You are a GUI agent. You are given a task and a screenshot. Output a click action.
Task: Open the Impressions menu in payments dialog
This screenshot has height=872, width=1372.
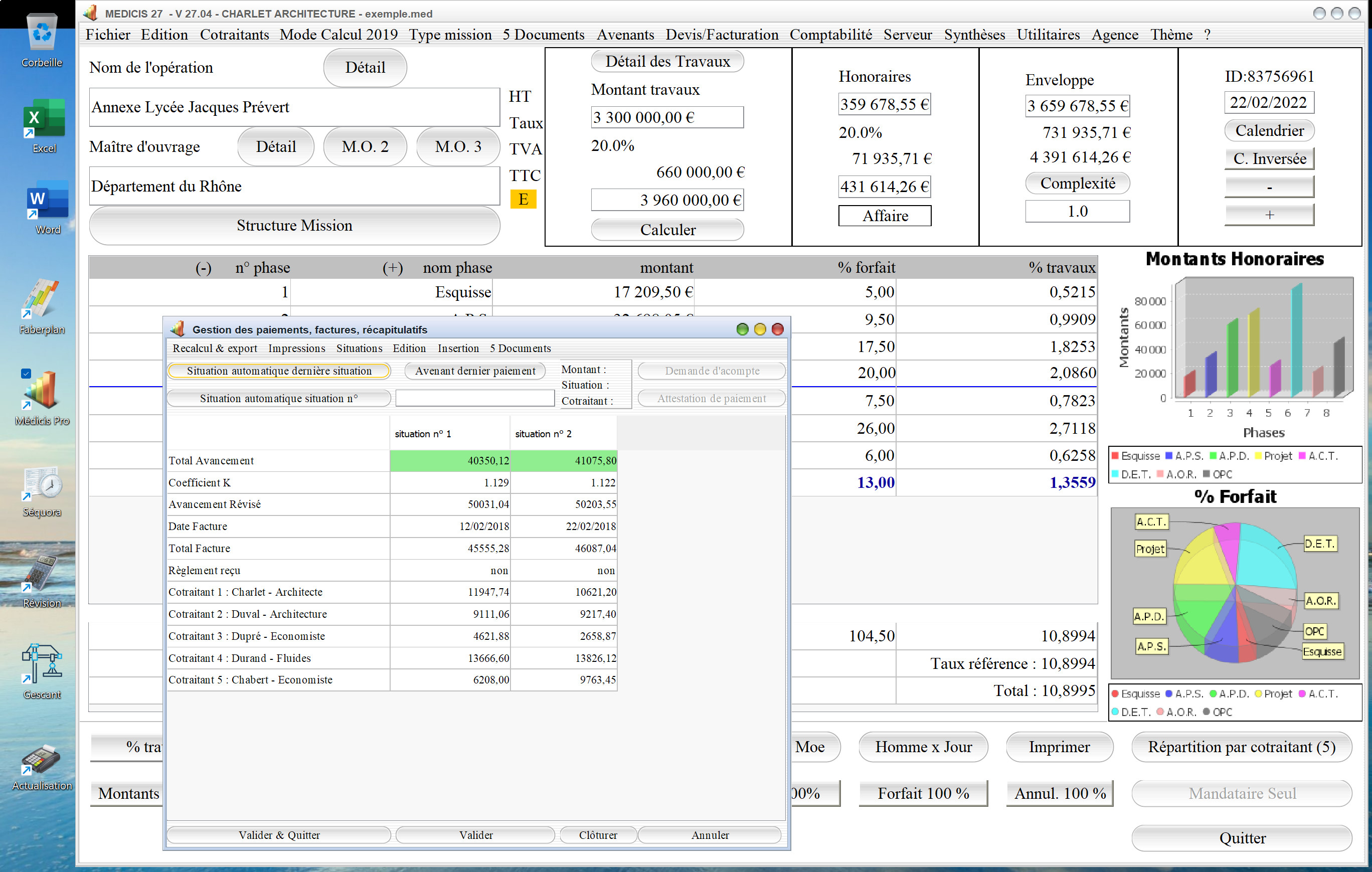tap(296, 348)
